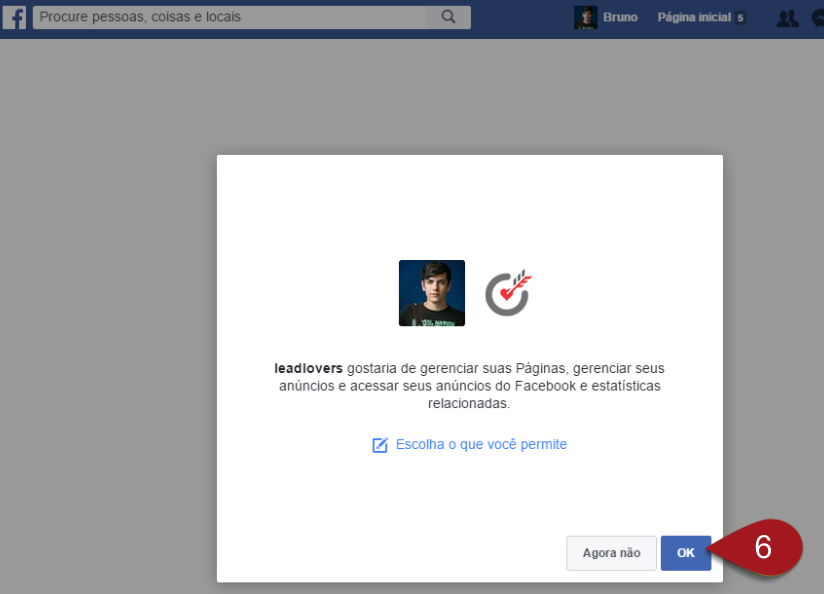Open the Escolha o que você permite link
This screenshot has height=594, width=824.
pyautogui.click(x=481, y=444)
